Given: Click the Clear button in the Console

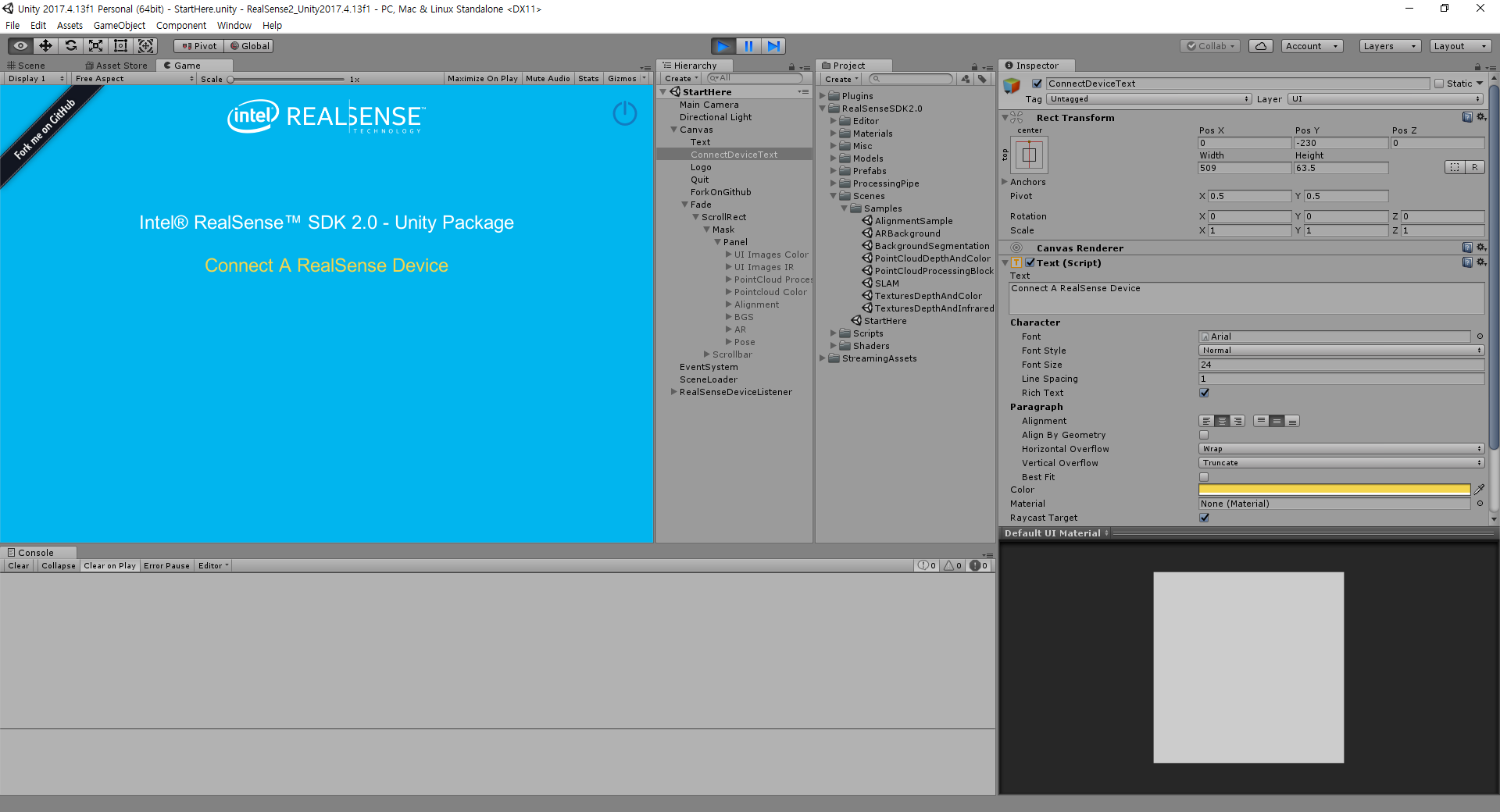Looking at the screenshot, I should point(18,565).
